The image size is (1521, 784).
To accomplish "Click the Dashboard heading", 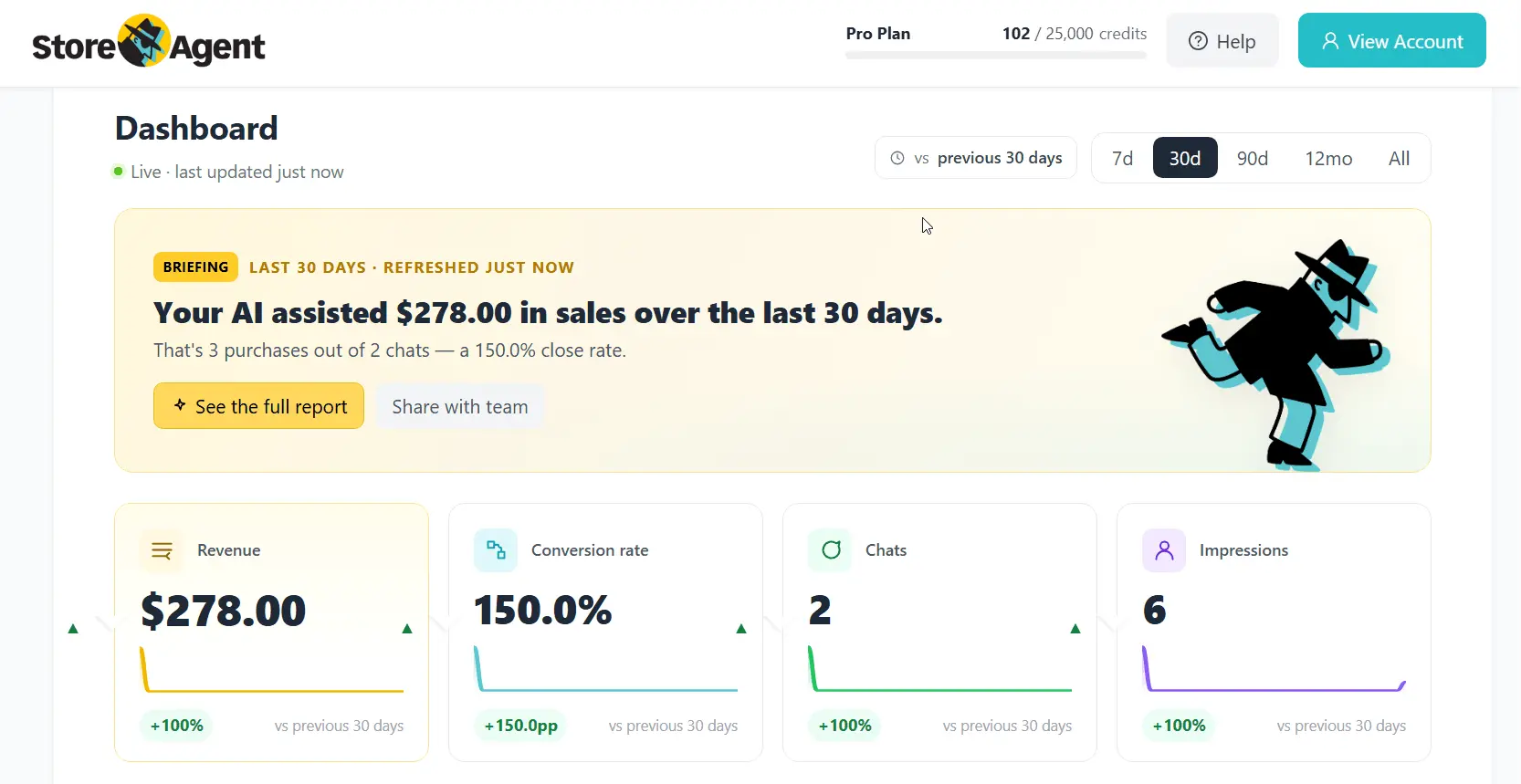I will coord(196,129).
